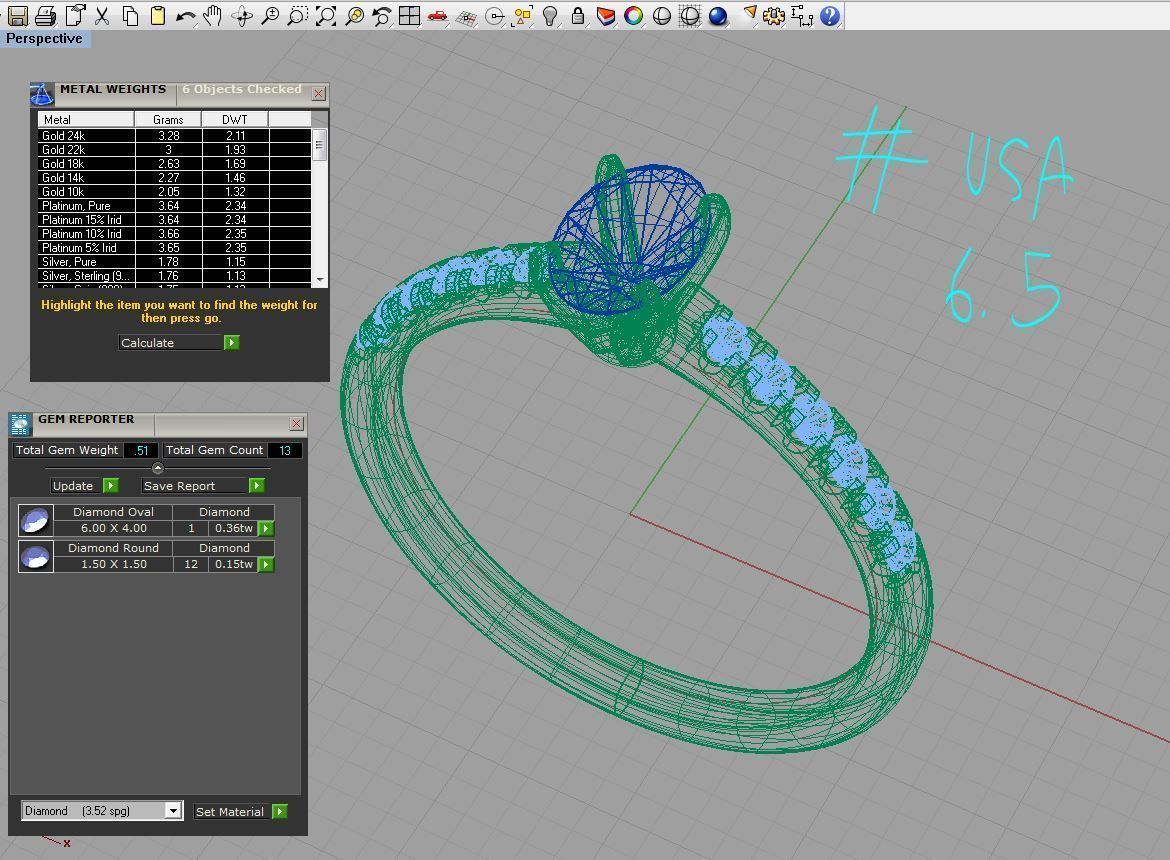The image size is (1170, 860).
Task: Select the Rotate View tool
Action: tap(242, 16)
